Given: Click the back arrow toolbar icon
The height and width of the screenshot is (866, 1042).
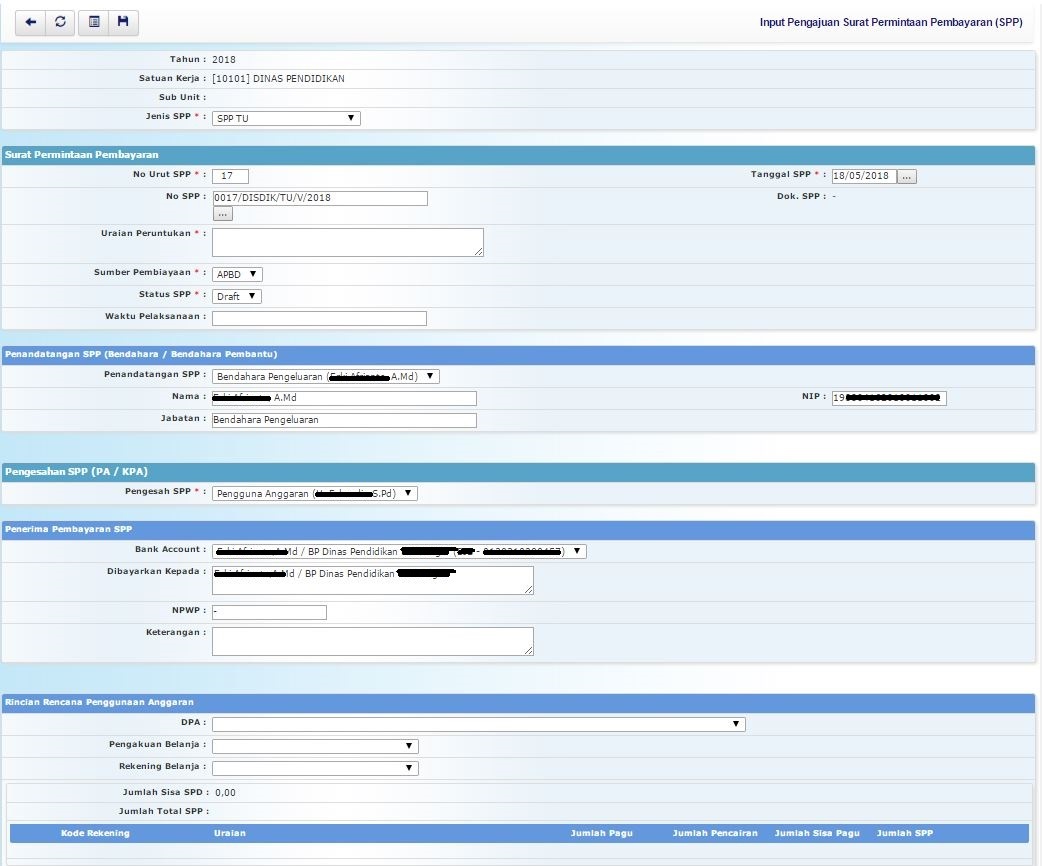Looking at the screenshot, I should [31, 22].
